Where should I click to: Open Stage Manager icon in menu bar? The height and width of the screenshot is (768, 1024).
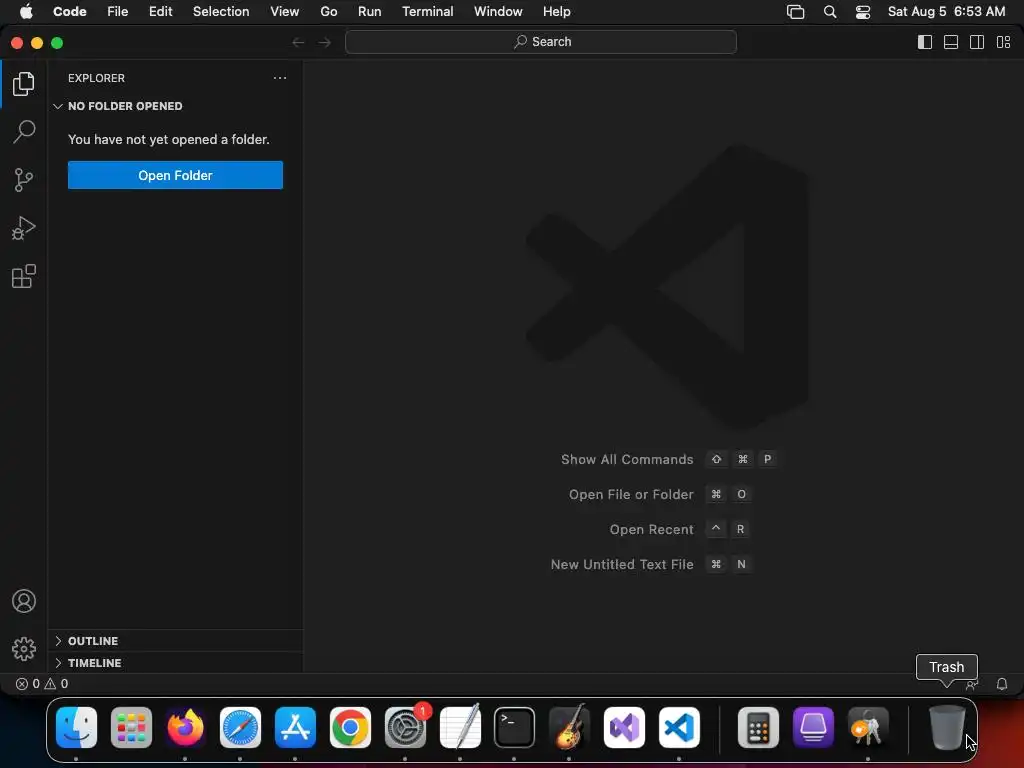click(x=795, y=12)
